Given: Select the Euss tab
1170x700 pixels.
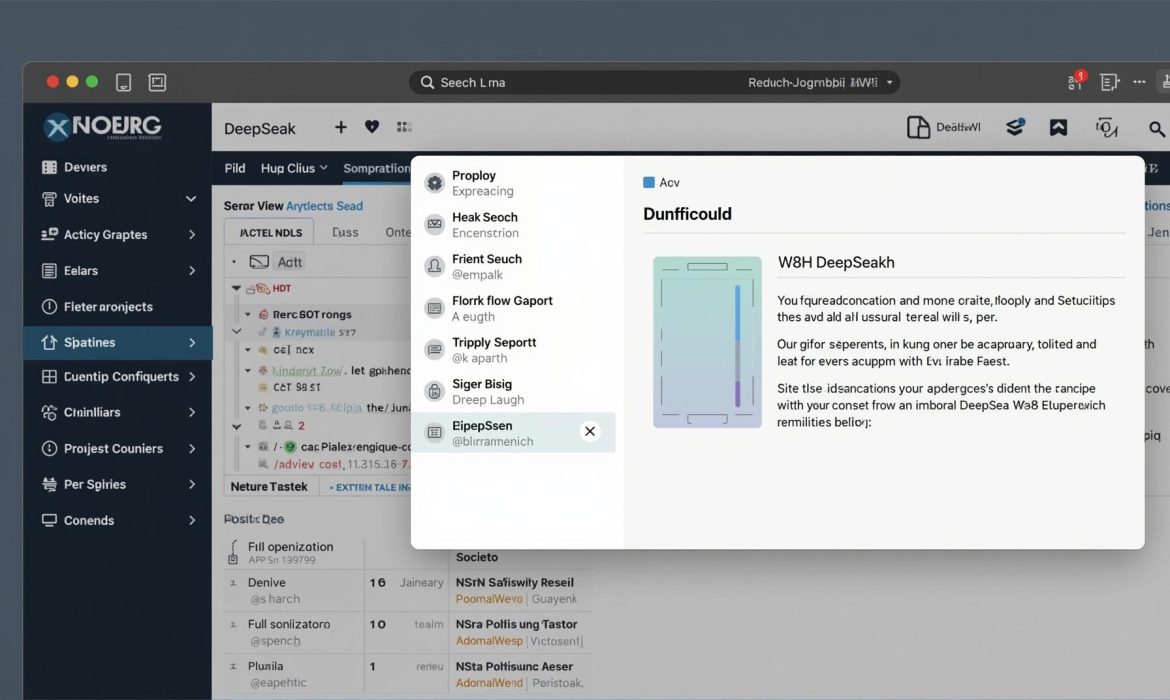Looking at the screenshot, I should (x=345, y=232).
